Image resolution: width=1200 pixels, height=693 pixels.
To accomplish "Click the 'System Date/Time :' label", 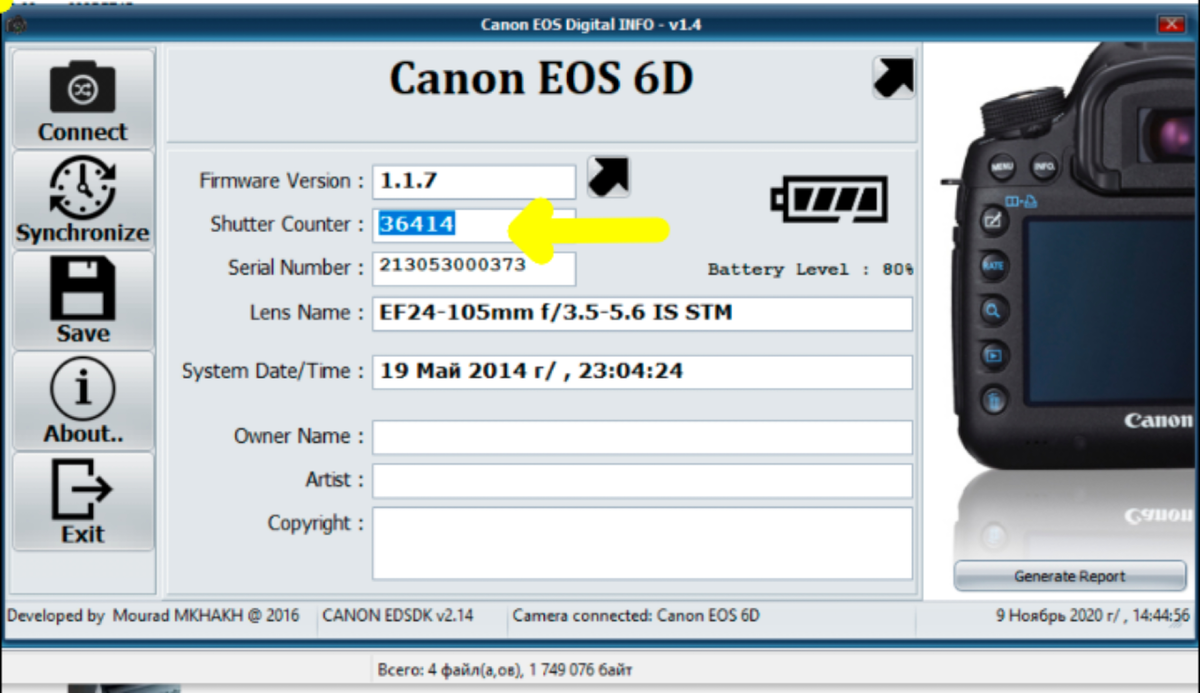I will pos(273,371).
